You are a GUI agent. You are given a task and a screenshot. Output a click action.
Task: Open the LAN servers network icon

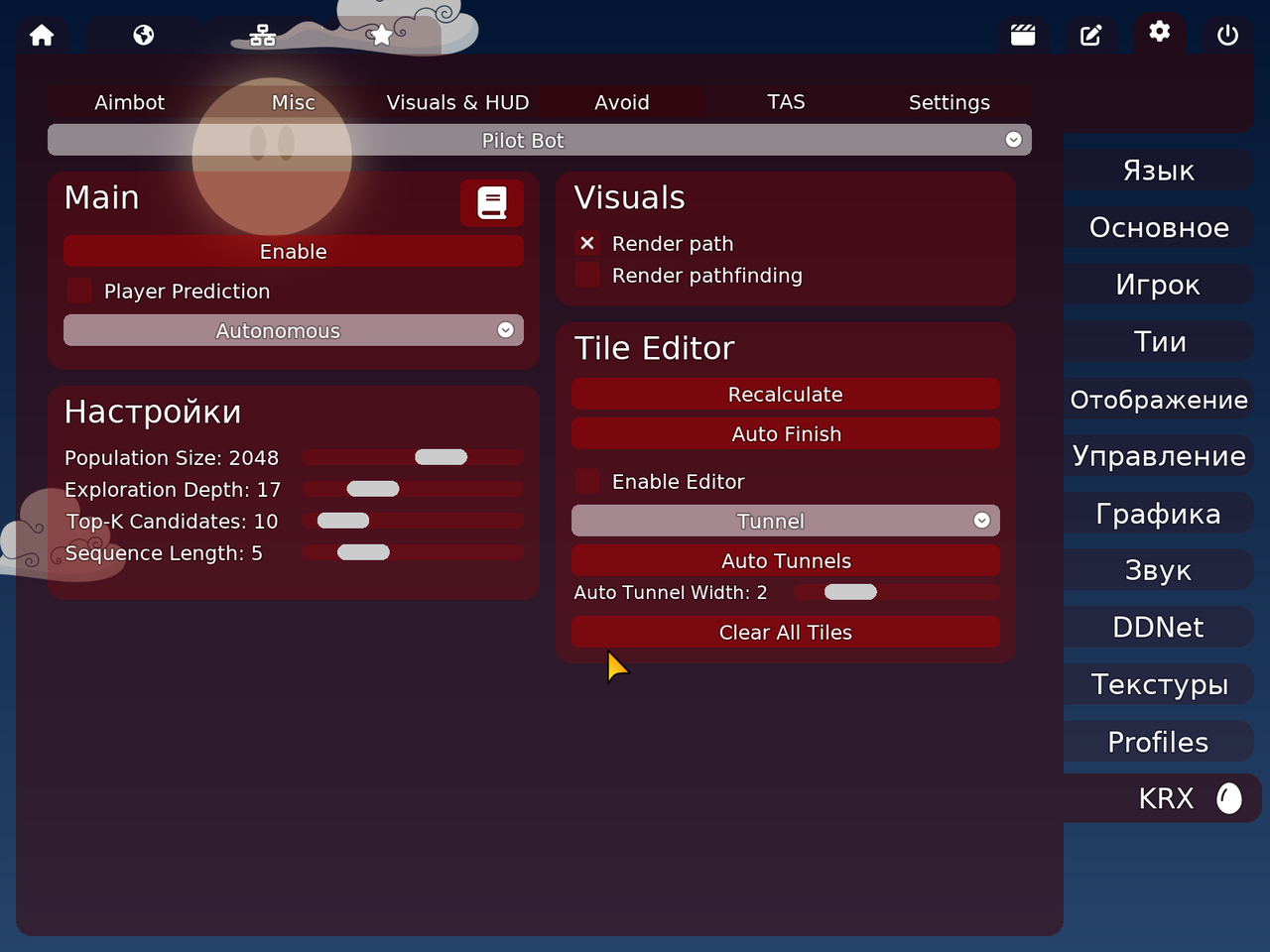[x=263, y=36]
